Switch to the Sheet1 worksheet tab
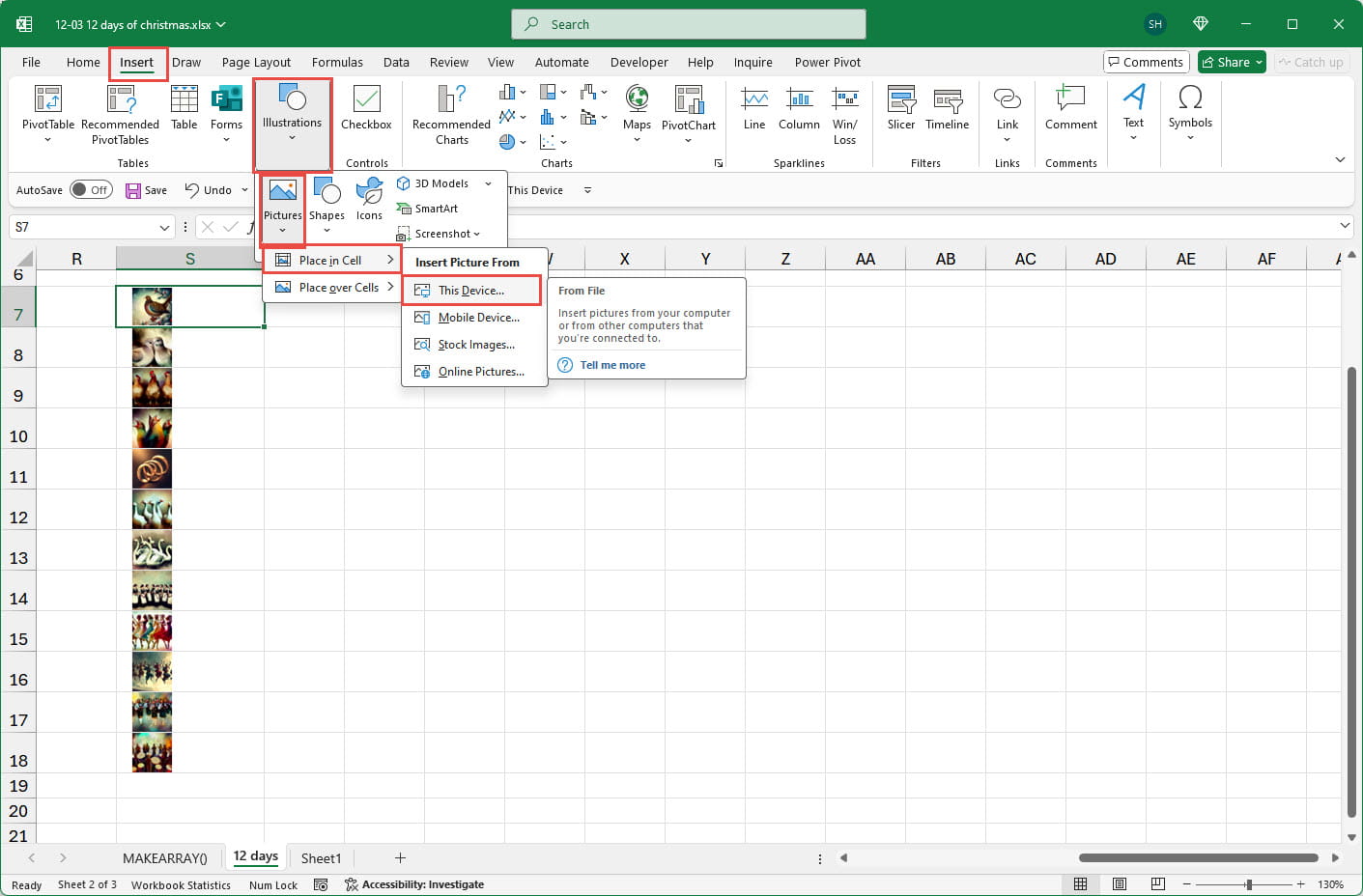This screenshot has width=1363, height=896. pos(321,857)
